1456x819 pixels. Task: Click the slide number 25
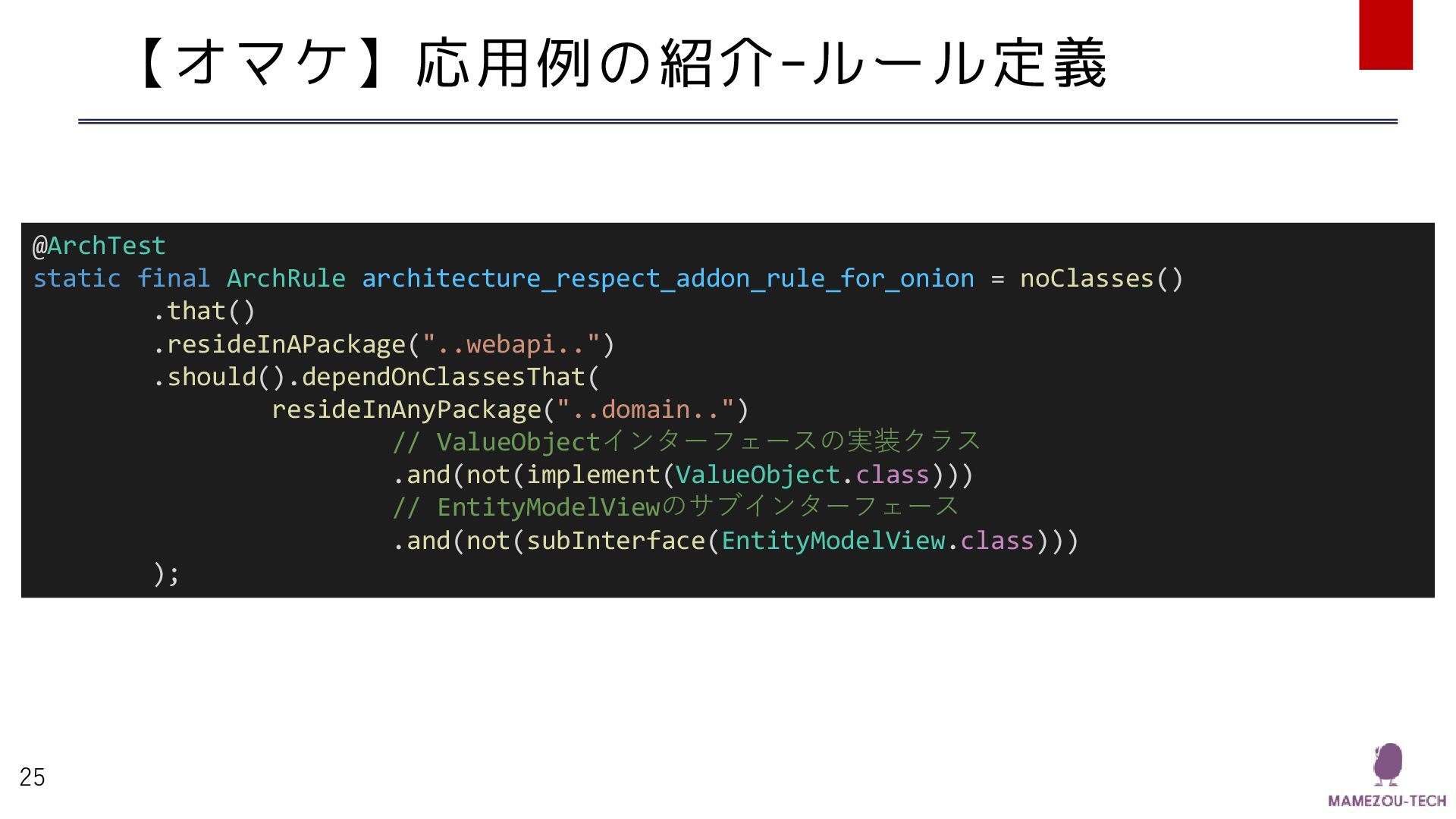pos(33,777)
